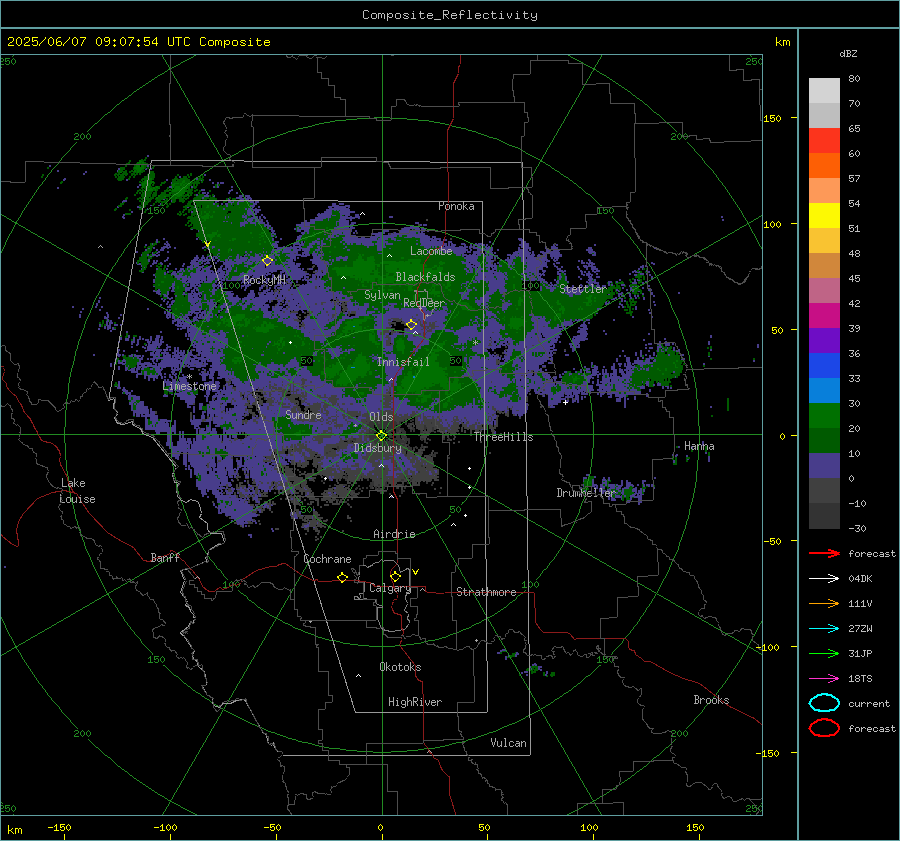Screen dimensions: 900x841
Task: Click the Vulcan city label
Action: (508, 743)
